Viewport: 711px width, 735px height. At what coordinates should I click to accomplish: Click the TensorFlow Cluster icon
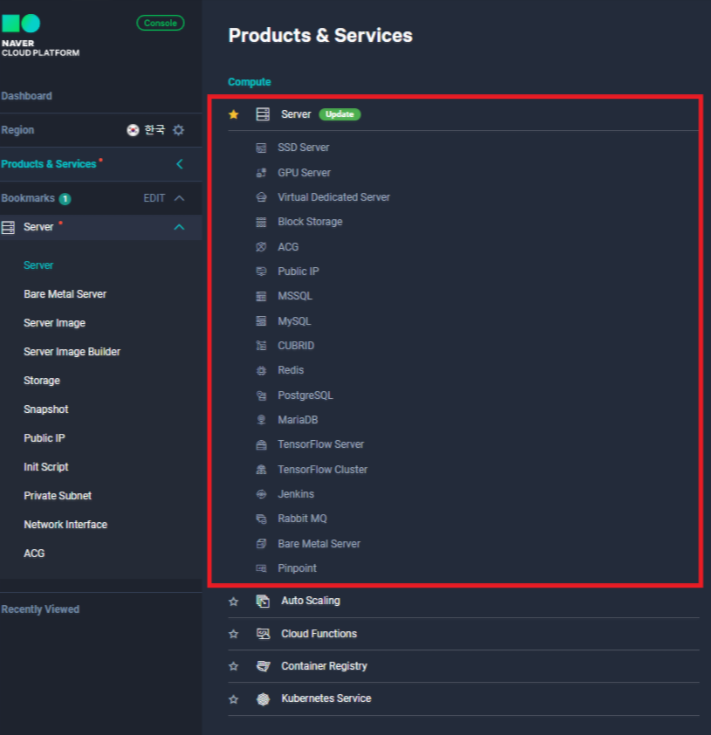point(261,470)
